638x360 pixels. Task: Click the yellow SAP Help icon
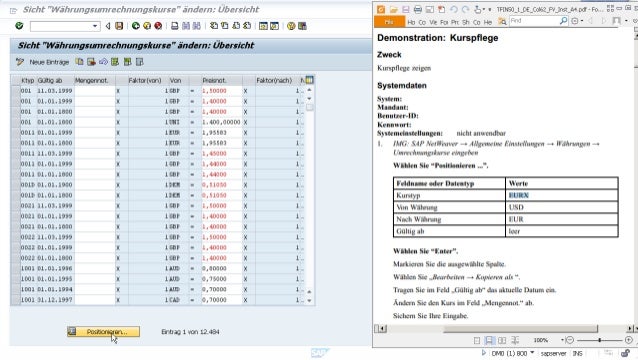tap(291, 26)
